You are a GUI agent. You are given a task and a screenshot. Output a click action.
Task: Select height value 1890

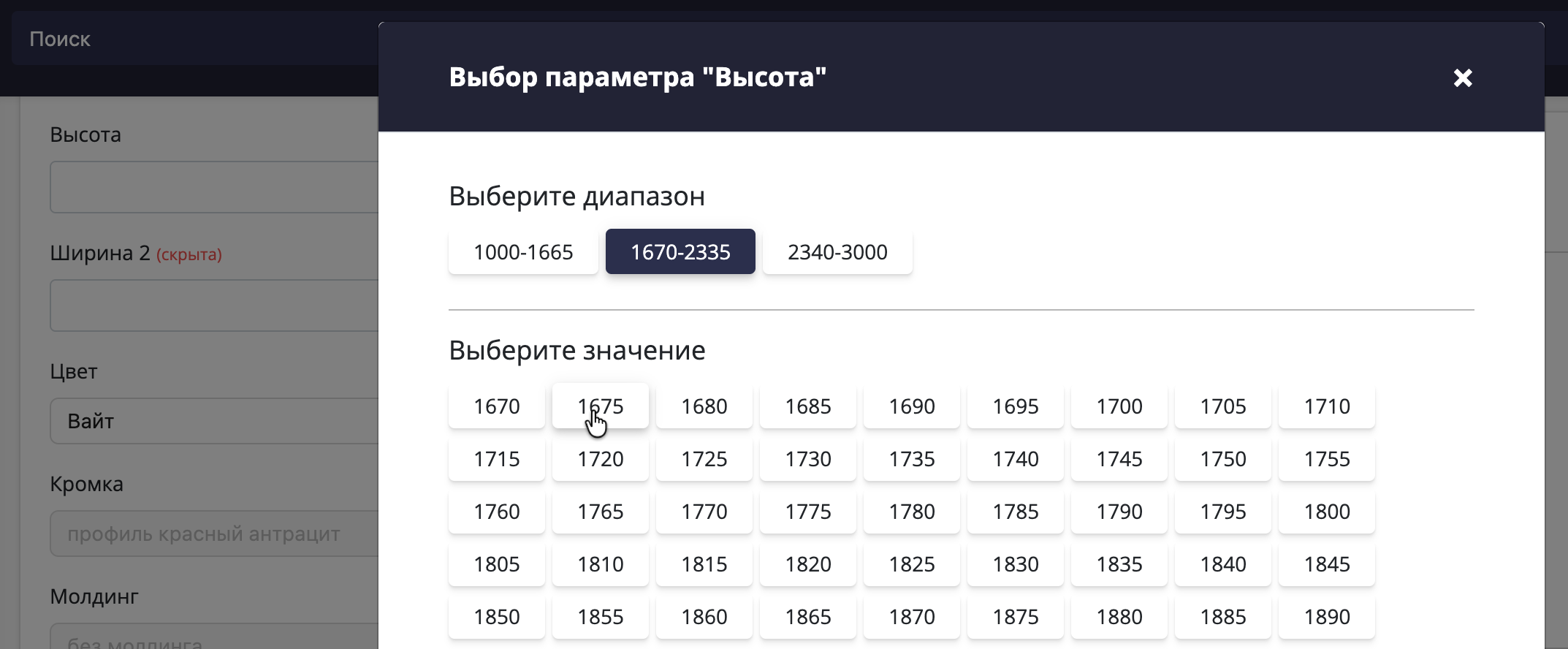[1327, 617]
